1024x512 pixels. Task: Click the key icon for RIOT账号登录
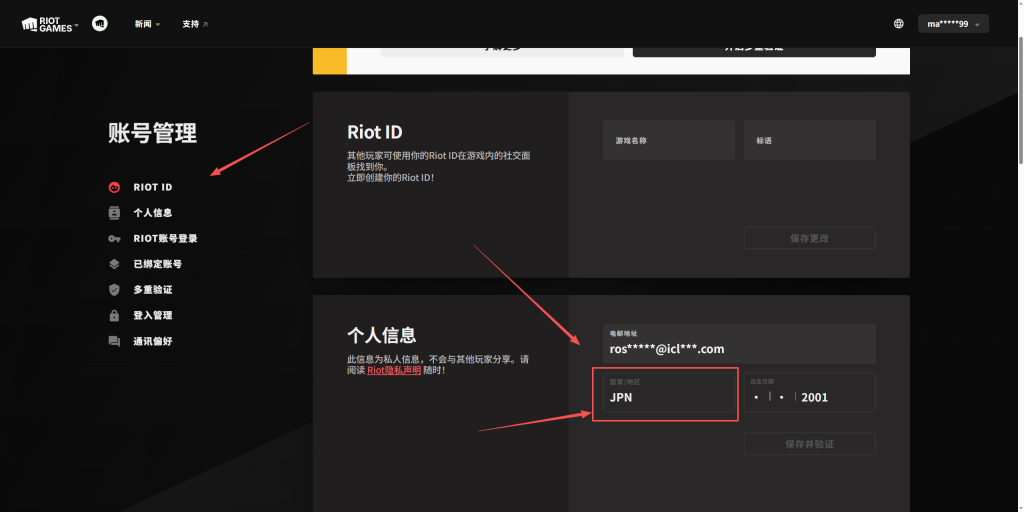pyautogui.click(x=114, y=239)
